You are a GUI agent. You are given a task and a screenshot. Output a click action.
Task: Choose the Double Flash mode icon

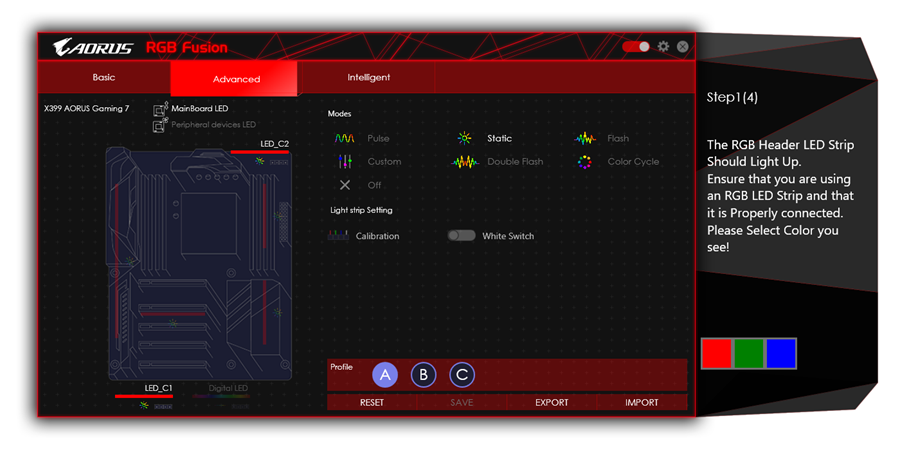(465, 162)
